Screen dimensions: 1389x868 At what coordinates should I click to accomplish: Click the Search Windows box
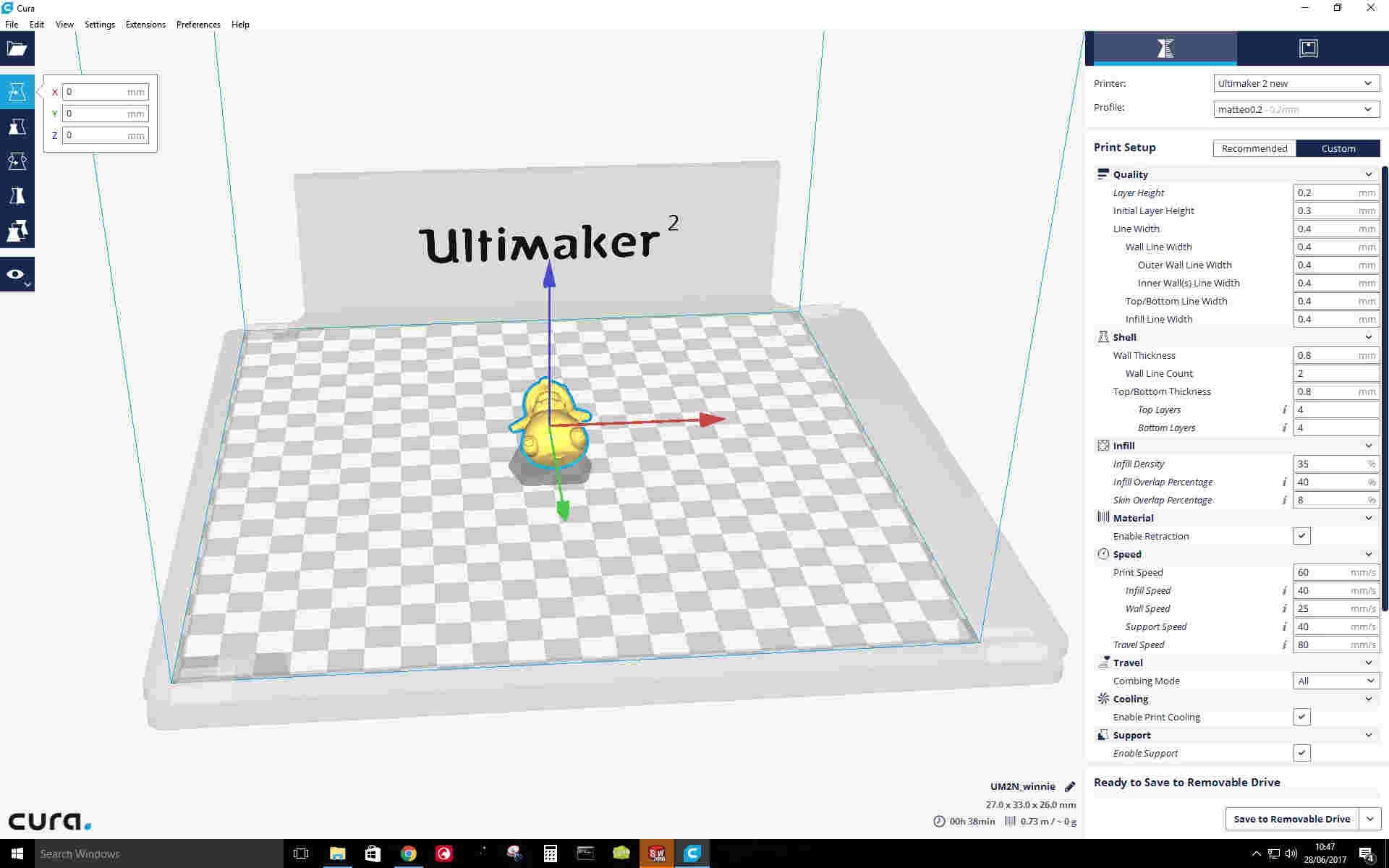tap(159, 854)
